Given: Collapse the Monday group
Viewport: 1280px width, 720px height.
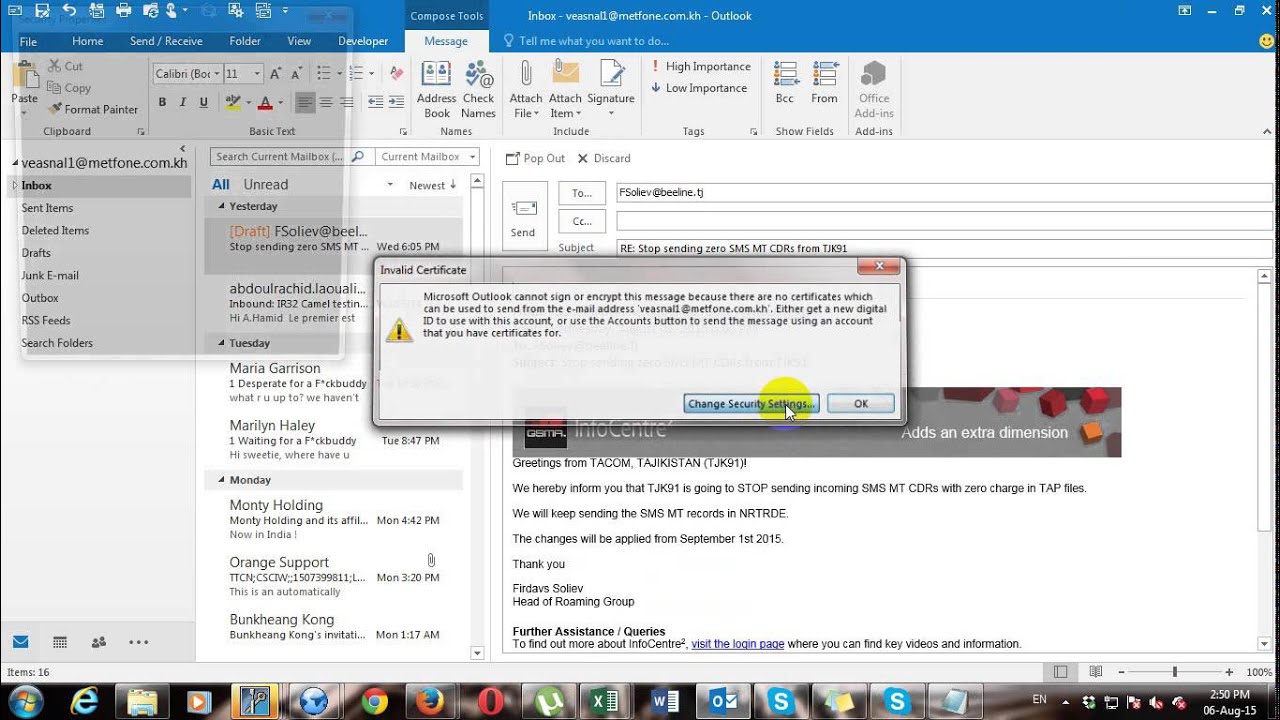Looking at the screenshot, I should point(222,480).
